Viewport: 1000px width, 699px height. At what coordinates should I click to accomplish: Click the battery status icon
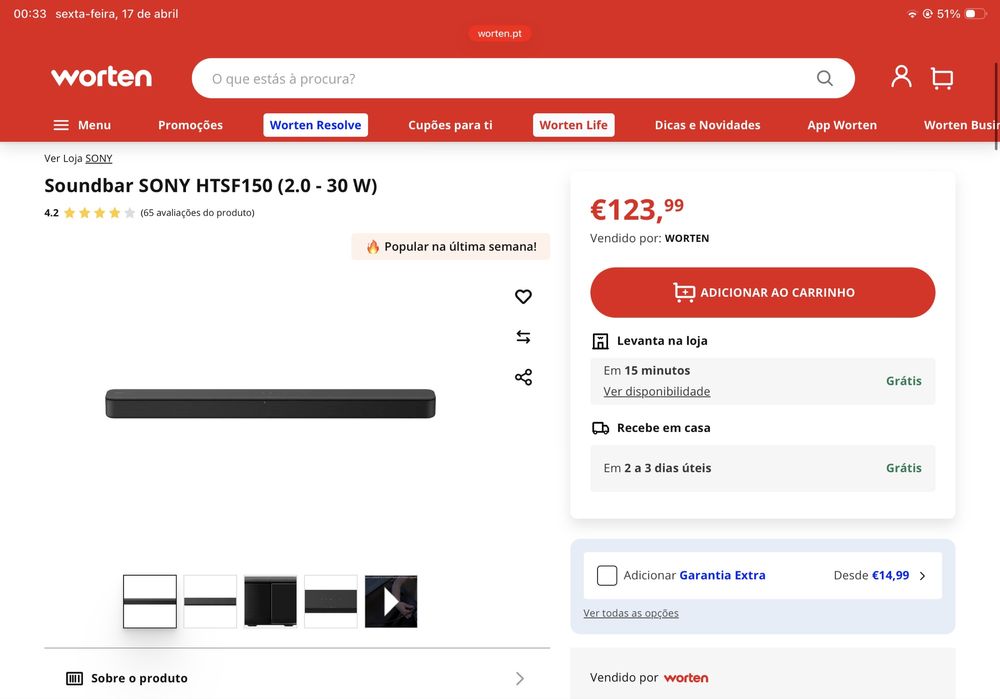click(x=975, y=13)
